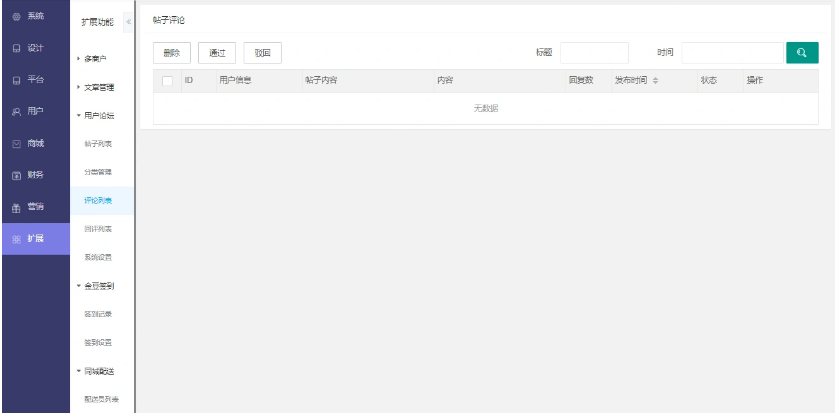This screenshot has height=413, width=836.
Task: Focus the 时间 (Time) input field
Action: 732,53
